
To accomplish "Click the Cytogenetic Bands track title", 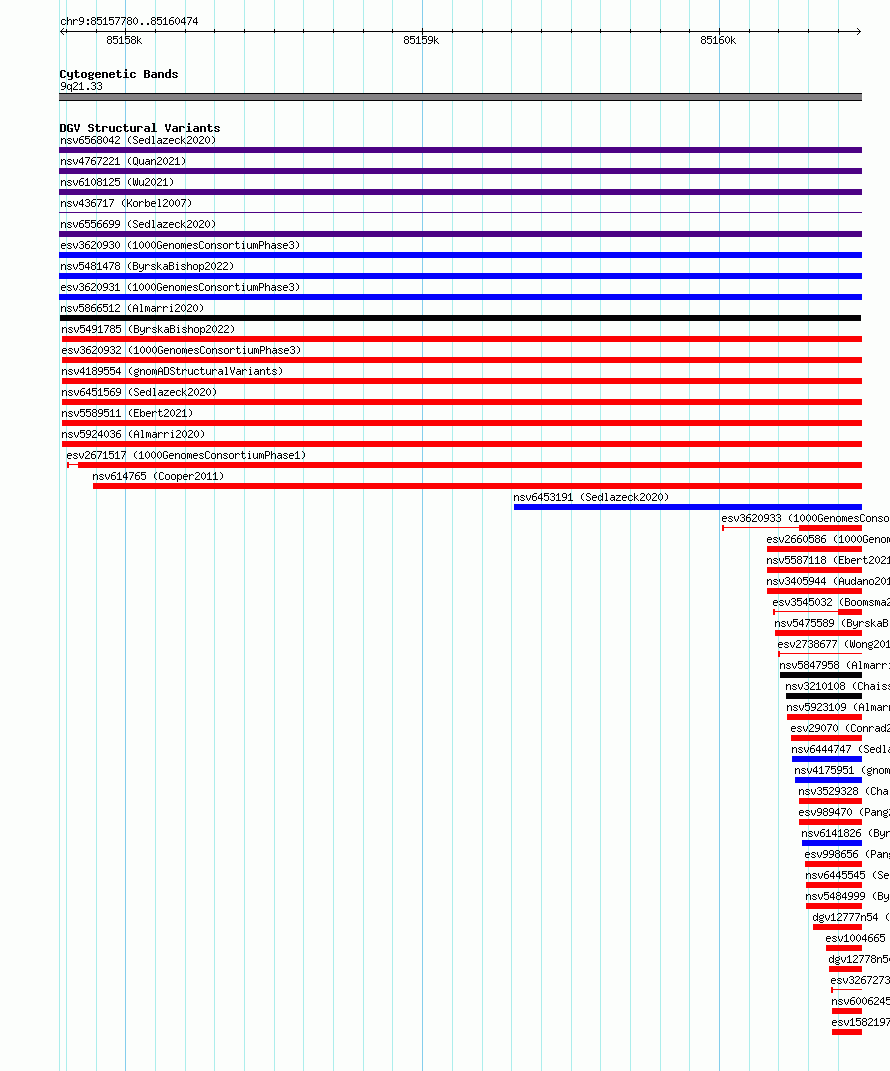I will point(119,74).
